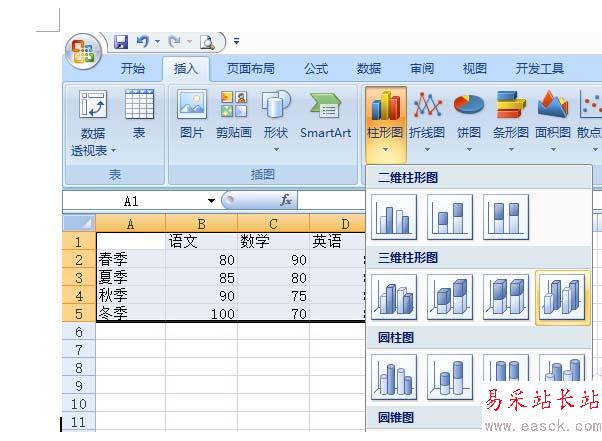Choose the highlighted 3-D column chart

(562, 298)
